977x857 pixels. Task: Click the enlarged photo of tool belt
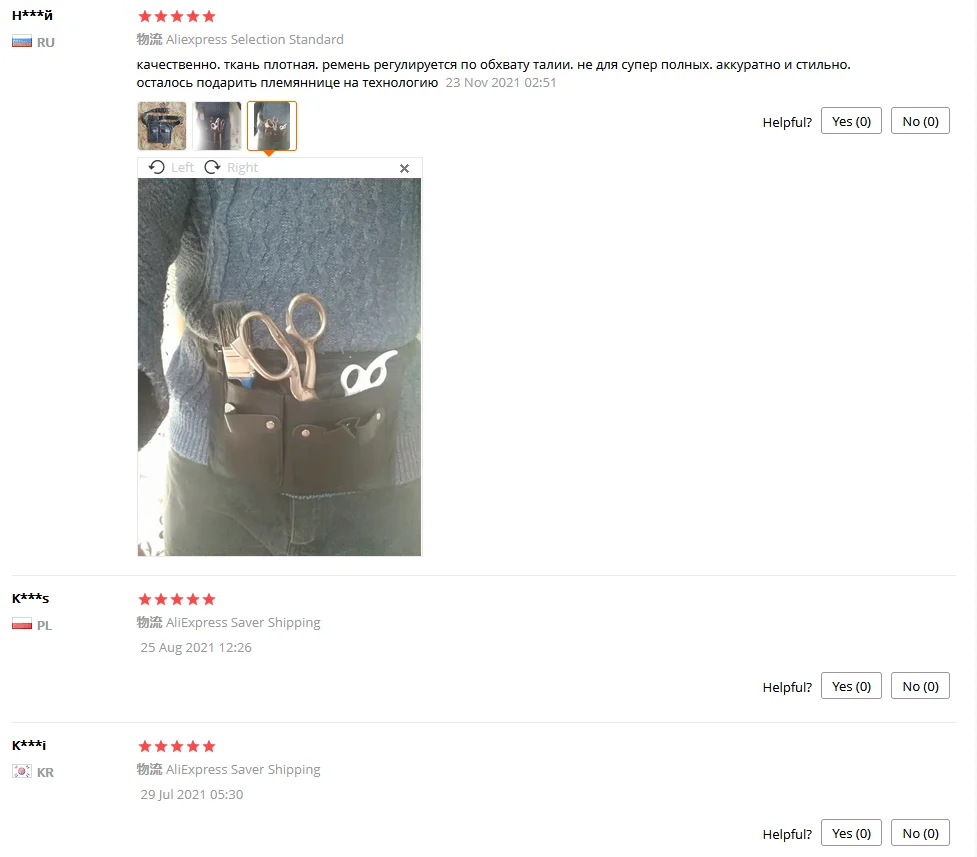pyautogui.click(x=279, y=367)
